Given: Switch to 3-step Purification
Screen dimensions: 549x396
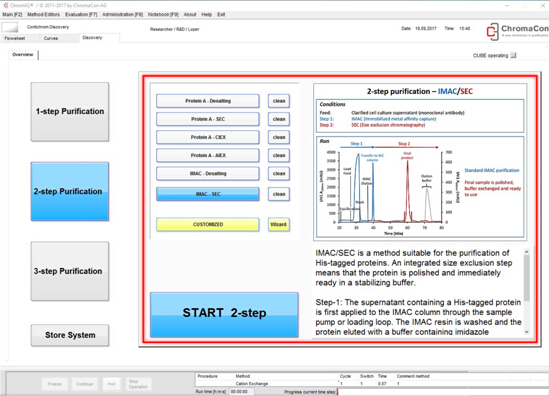Looking at the screenshot, I should coord(70,271).
